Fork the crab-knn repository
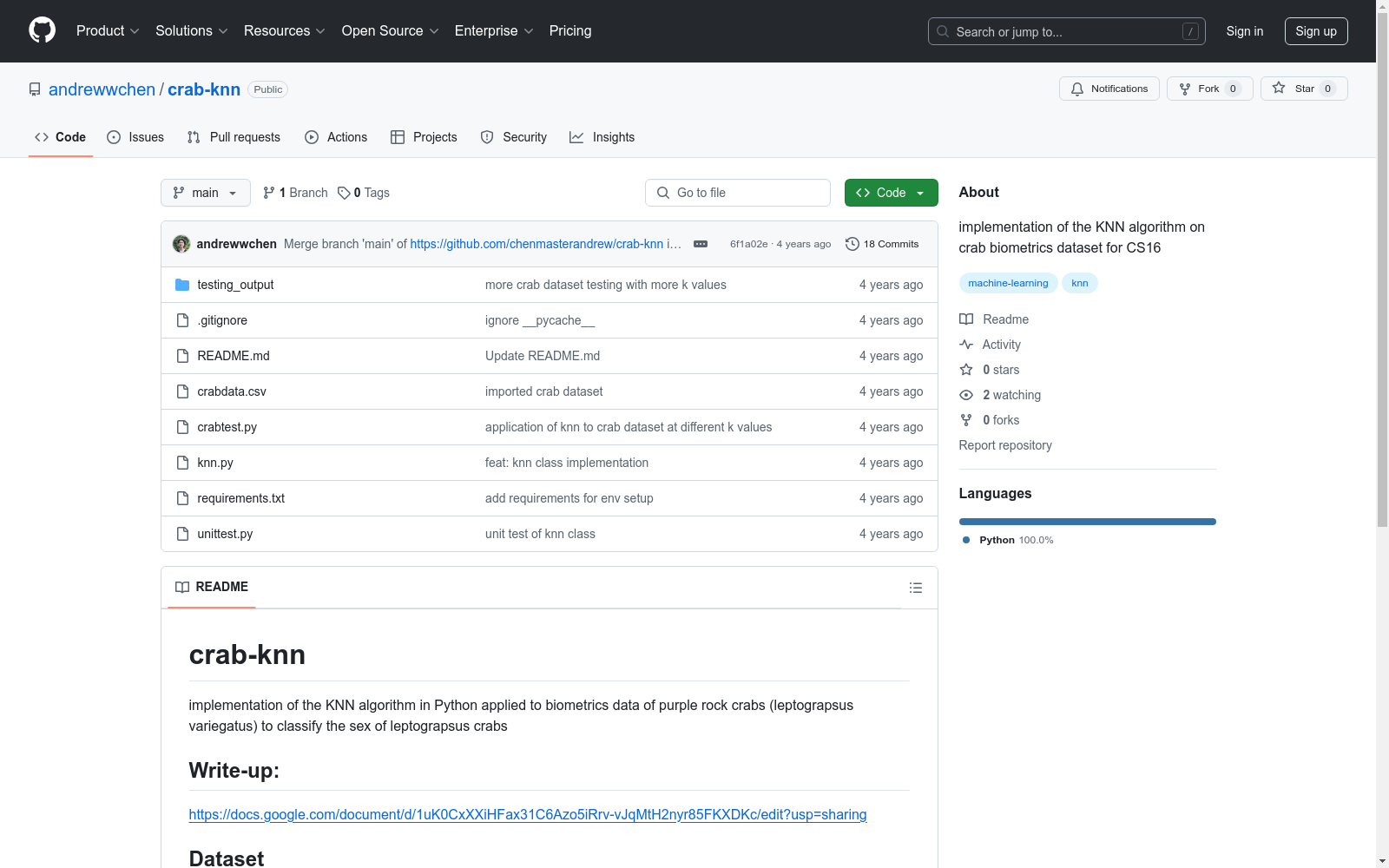The width and height of the screenshot is (1389, 868). (1209, 89)
